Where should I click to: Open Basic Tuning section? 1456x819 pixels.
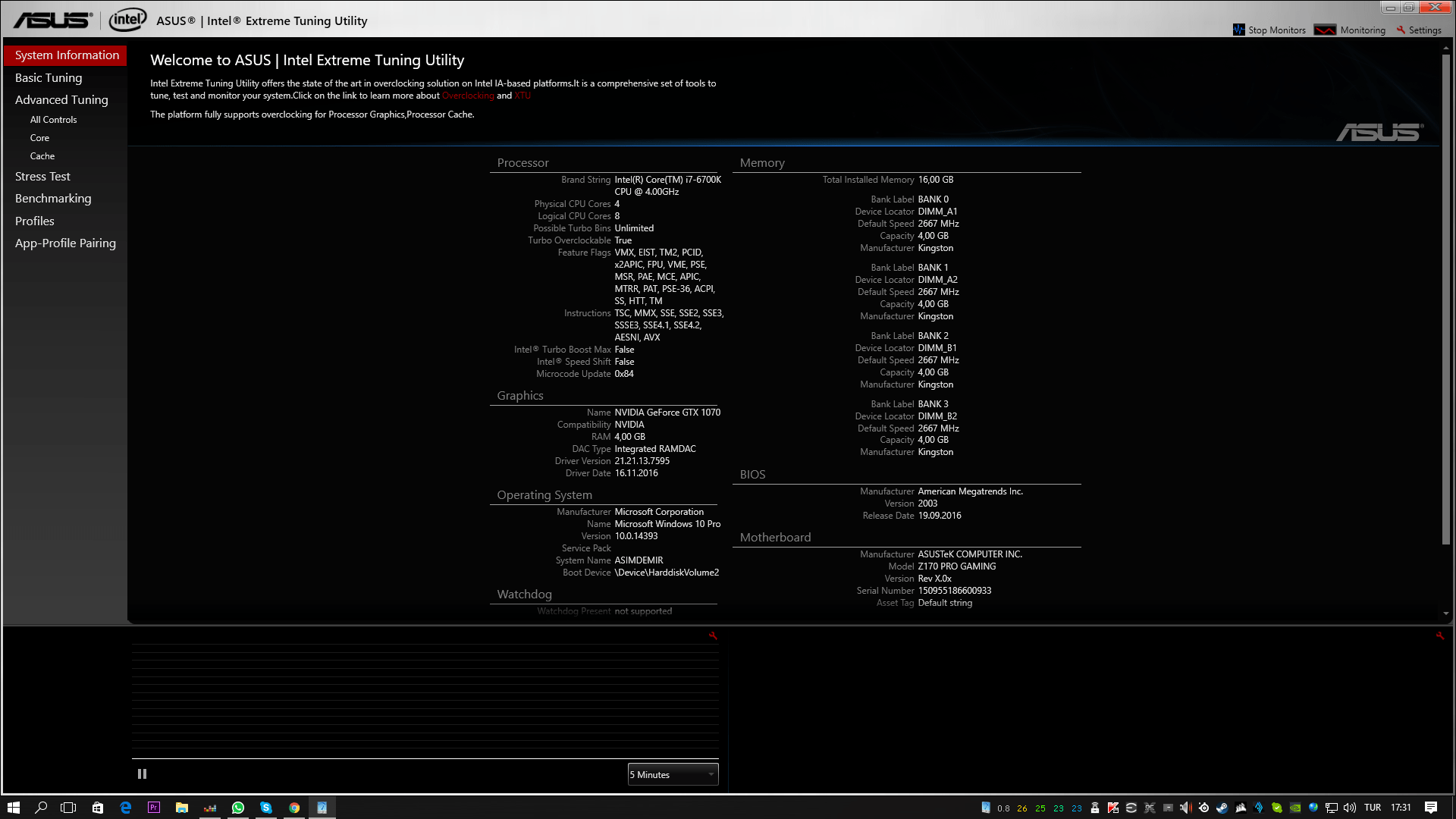49,78
